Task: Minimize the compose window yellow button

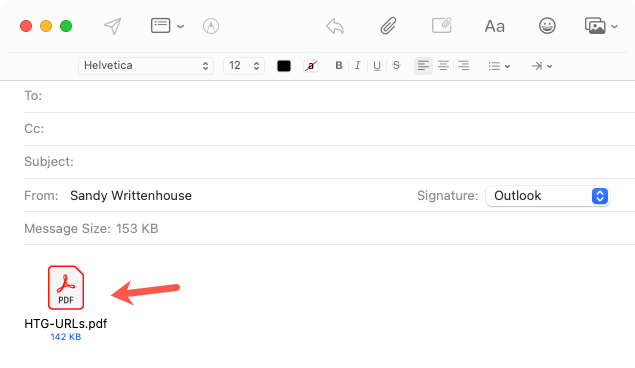Action: tap(46, 26)
